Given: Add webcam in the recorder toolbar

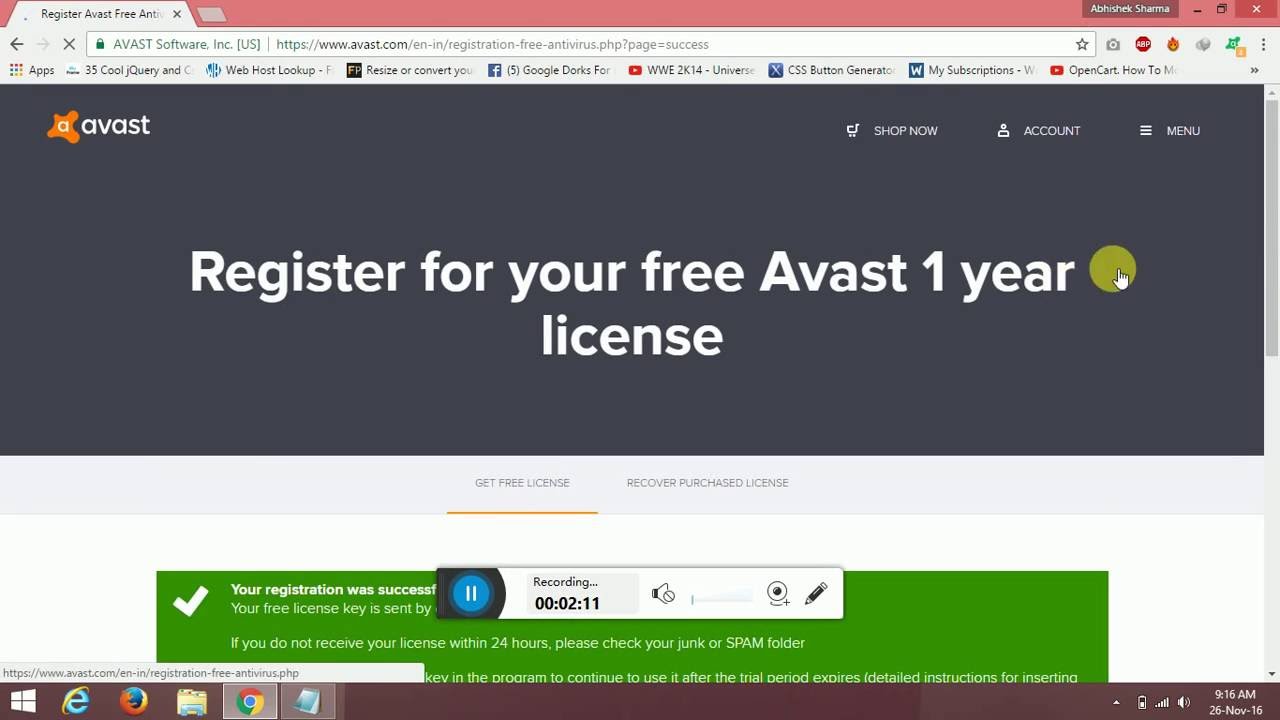Looking at the screenshot, I should click(778, 594).
